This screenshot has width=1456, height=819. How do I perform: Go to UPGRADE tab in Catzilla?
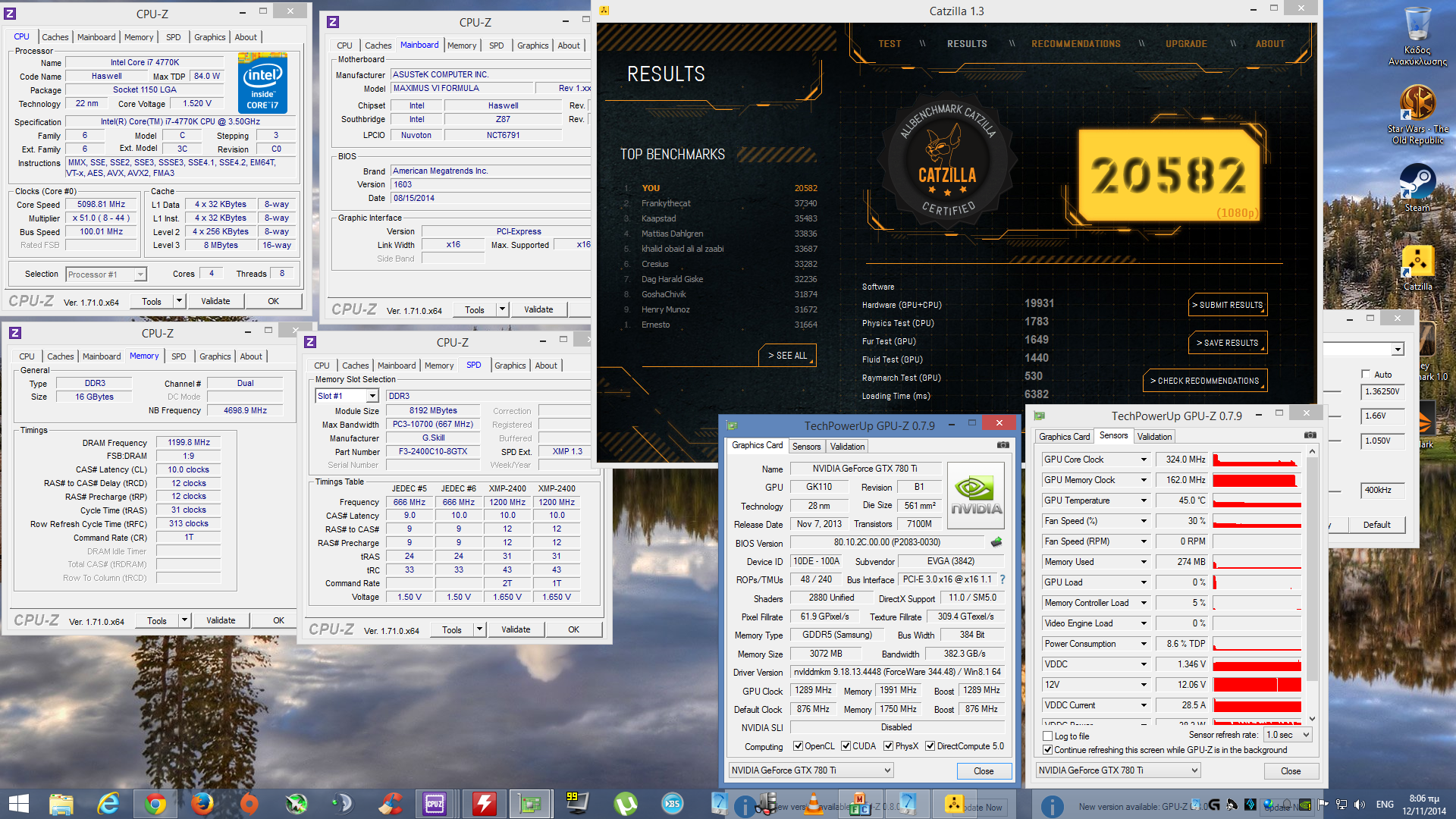1187,44
